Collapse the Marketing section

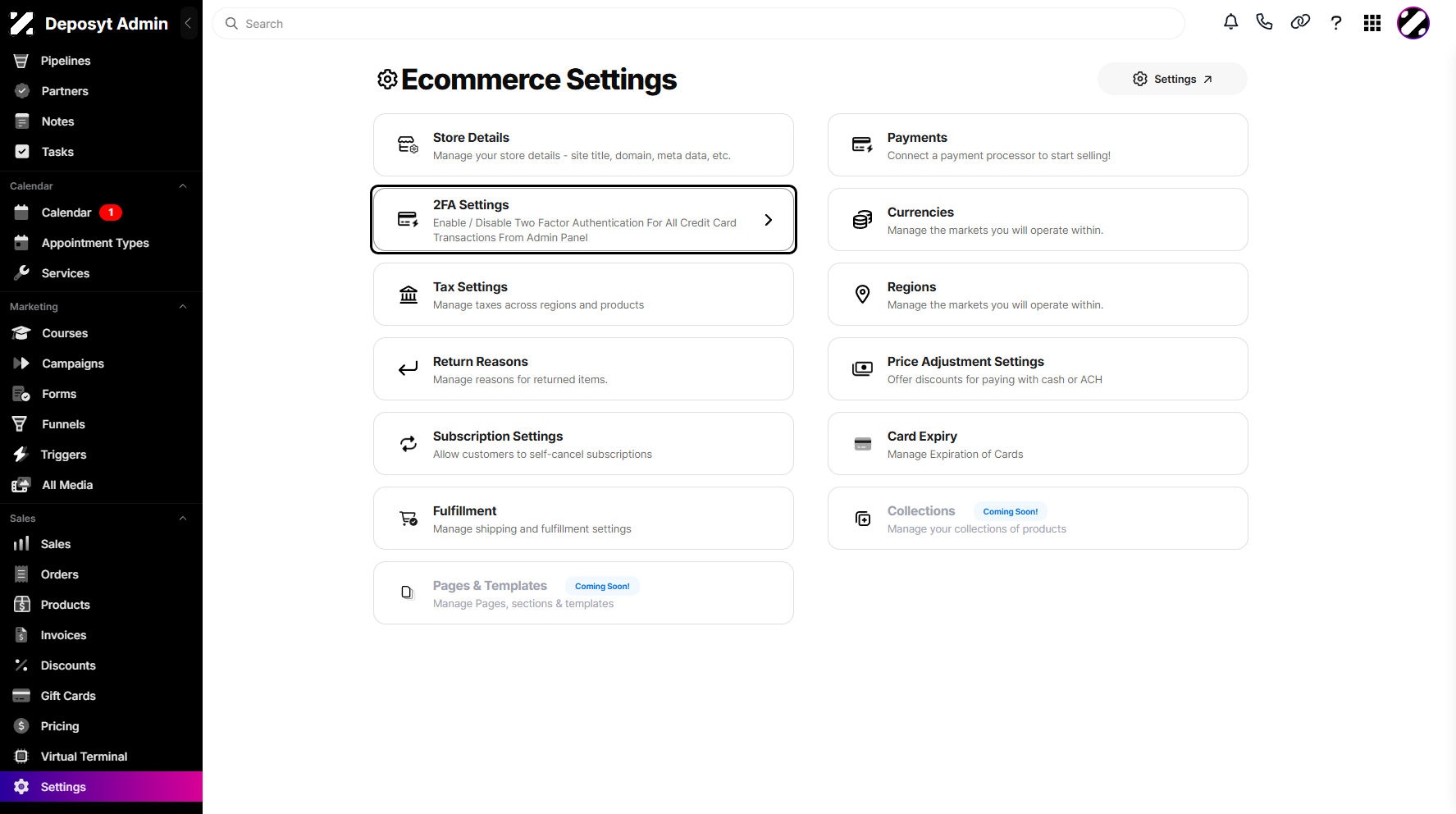coord(183,307)
